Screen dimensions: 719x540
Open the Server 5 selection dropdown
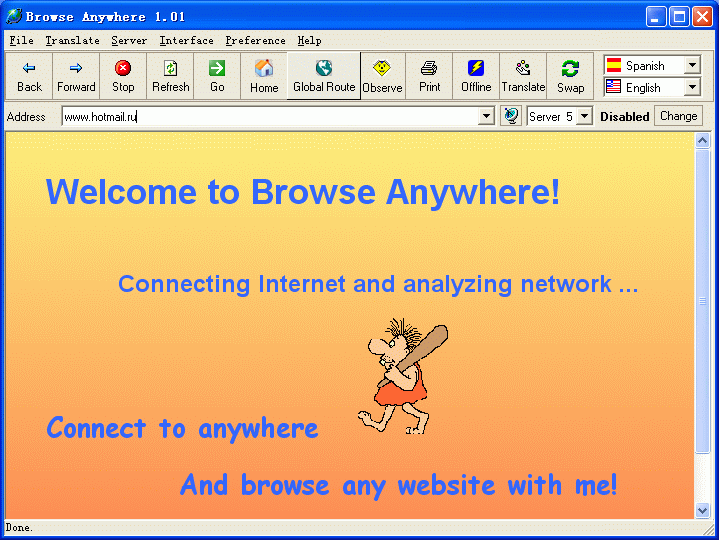tap(584, 116)
